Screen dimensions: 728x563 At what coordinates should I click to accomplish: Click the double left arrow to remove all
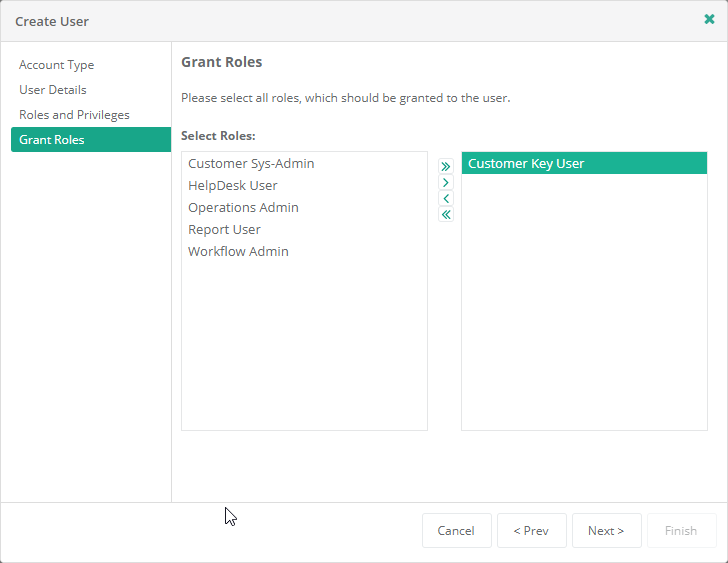[446, 215]
